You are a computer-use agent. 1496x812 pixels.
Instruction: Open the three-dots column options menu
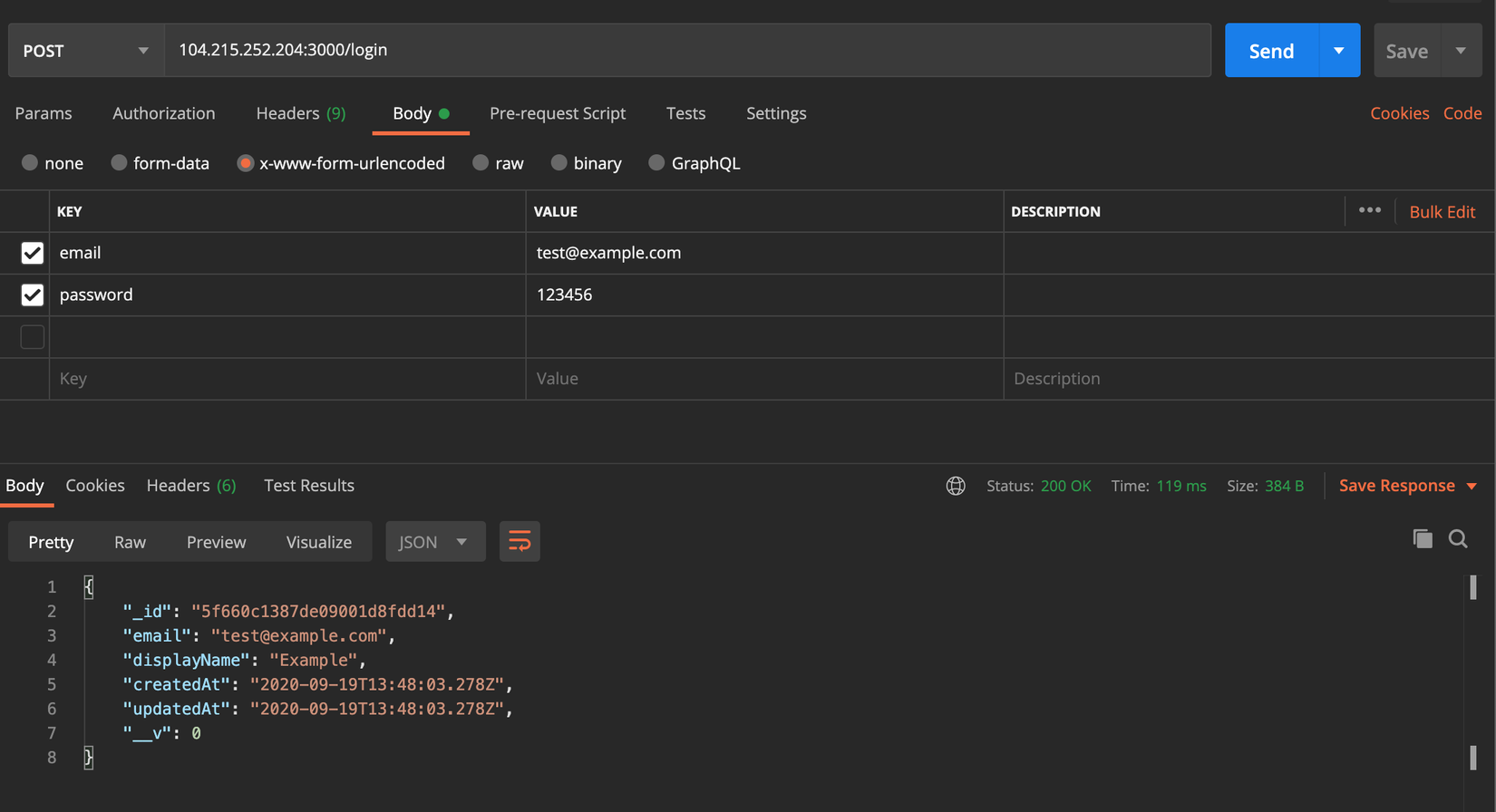click(x=1369, y=210)
